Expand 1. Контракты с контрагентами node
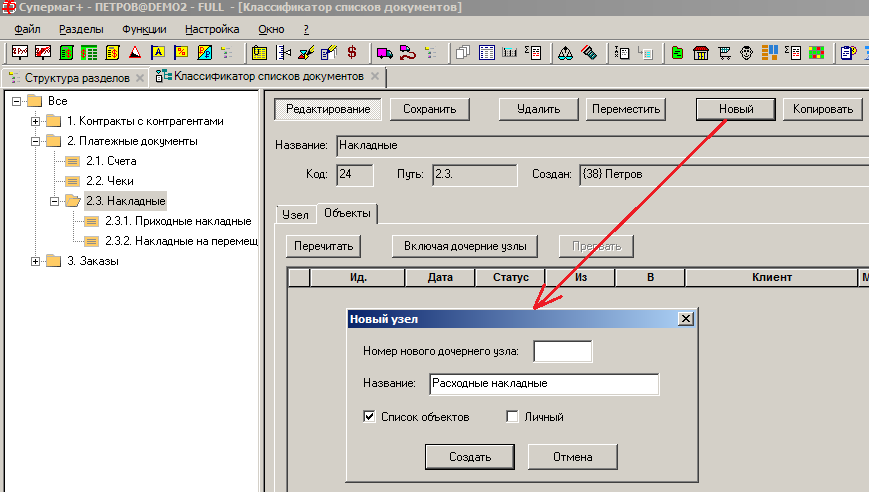The height and width of the screenshot is (492, 869). 35,121
